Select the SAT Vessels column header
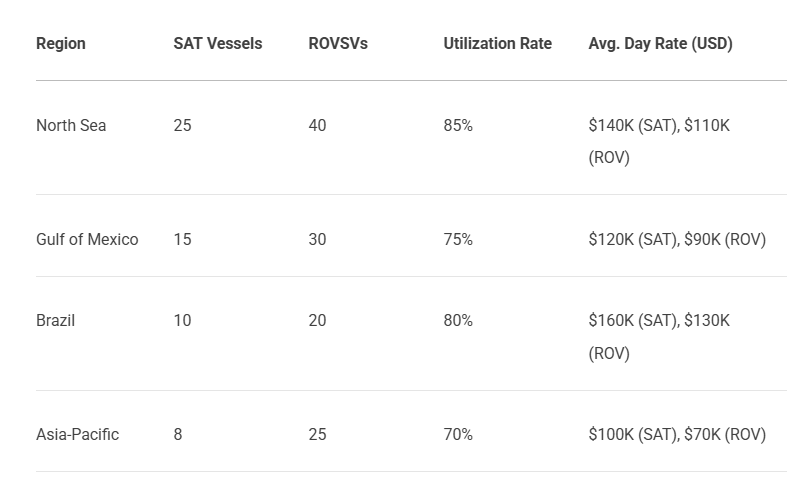This screenshot has width=808, height=492. [x=217, y=44]
